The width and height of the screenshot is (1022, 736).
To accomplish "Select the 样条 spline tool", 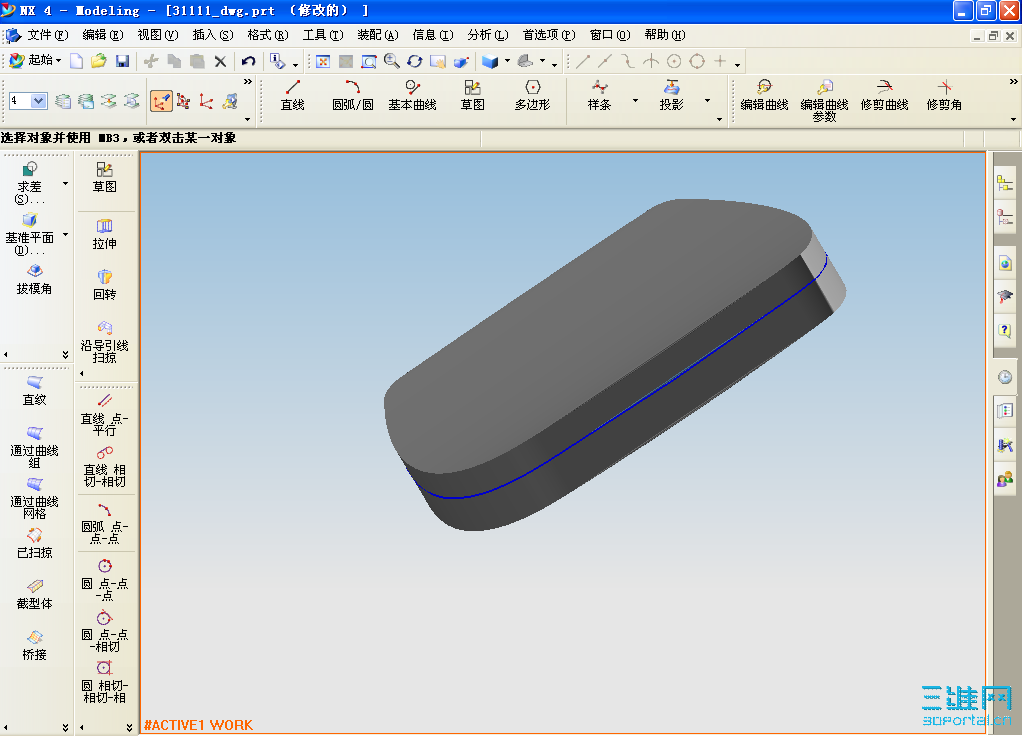I will click(599, 95).
